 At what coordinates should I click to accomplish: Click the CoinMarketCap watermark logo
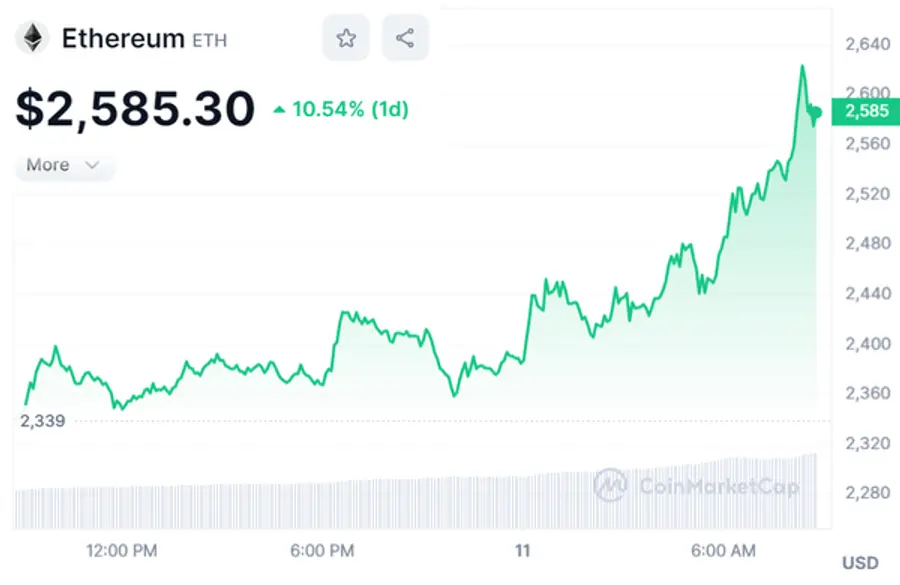click(610, 486)
